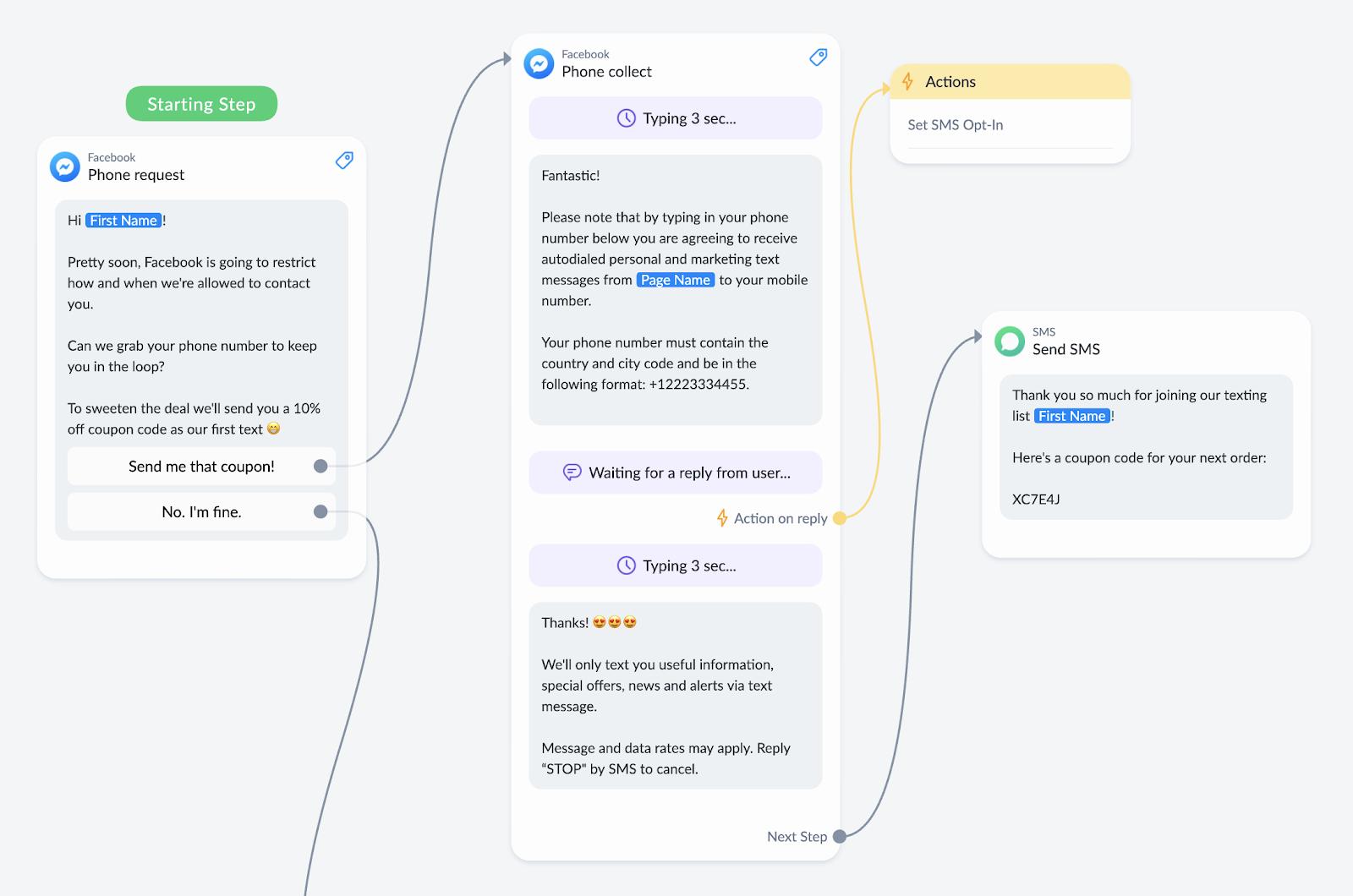This screenshot has height=896, width=1353.
Task: Click the First Name variable in Phone request message
Action: (x=123, y=220)
